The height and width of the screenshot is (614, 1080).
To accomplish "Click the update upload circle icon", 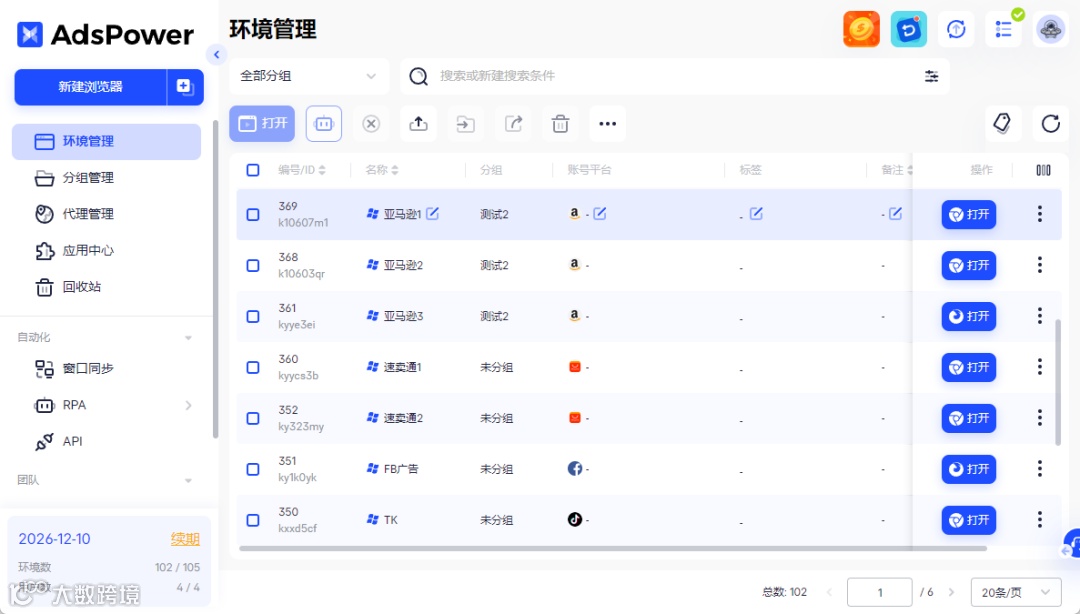I will (x=956, y=30).
